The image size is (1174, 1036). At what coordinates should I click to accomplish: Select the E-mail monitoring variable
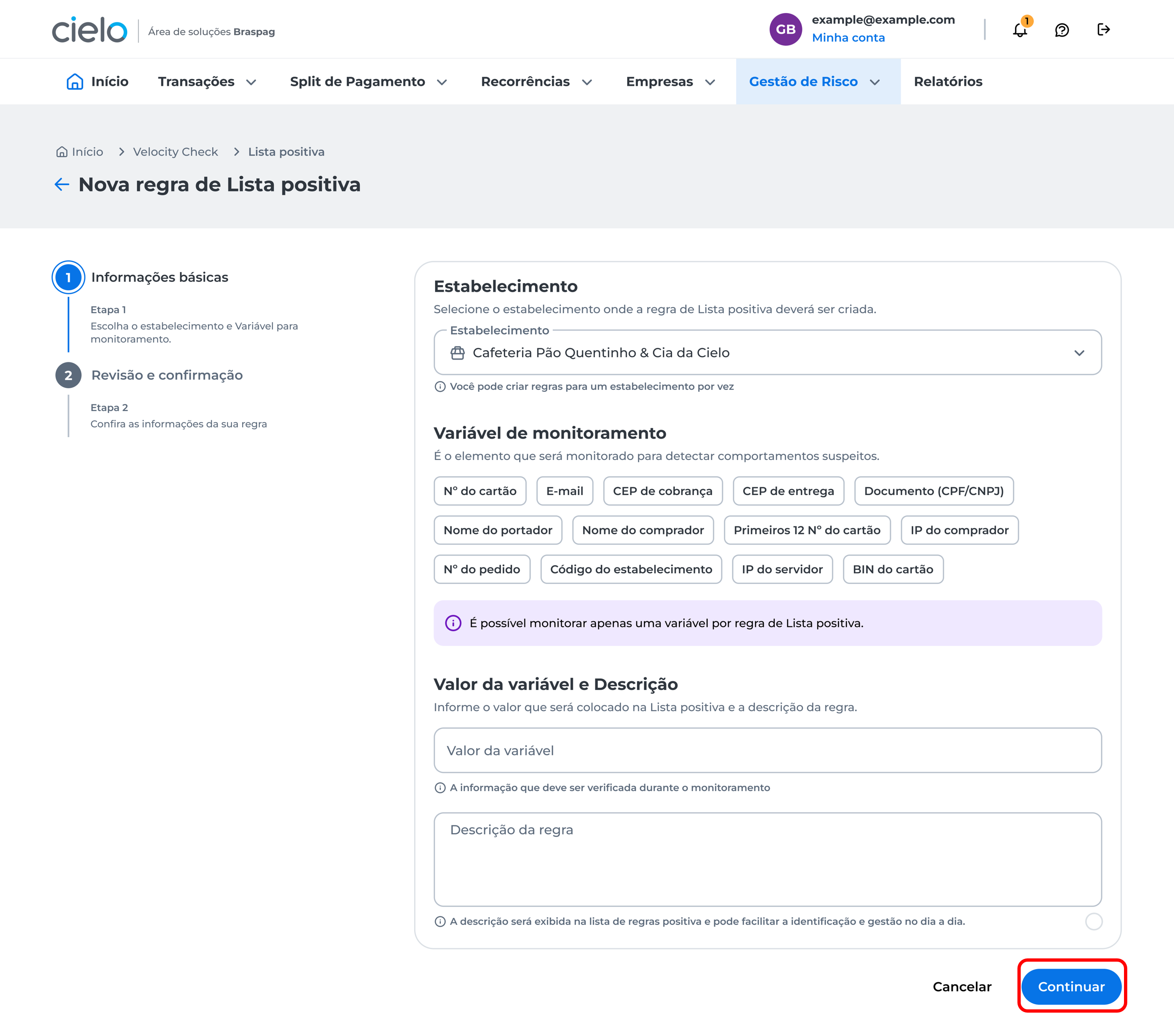(x=565, y=491)
